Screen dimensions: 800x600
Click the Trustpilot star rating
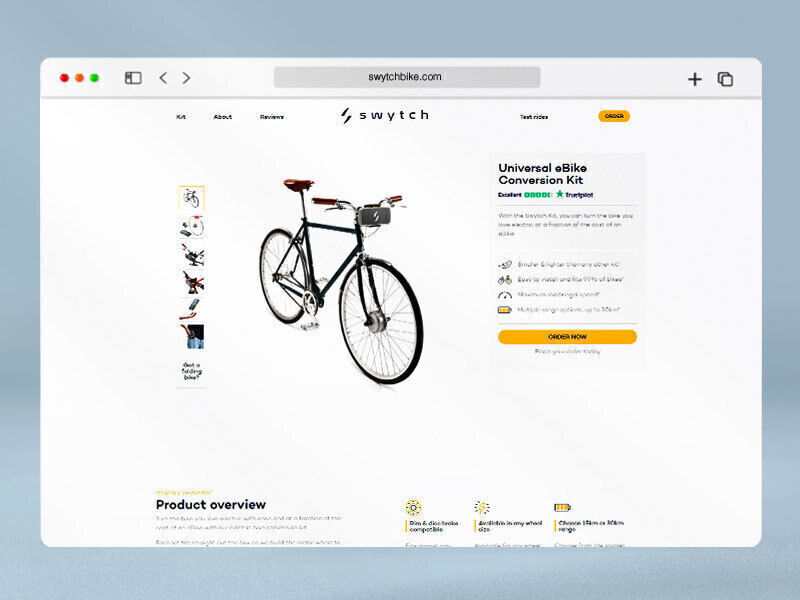538,195
